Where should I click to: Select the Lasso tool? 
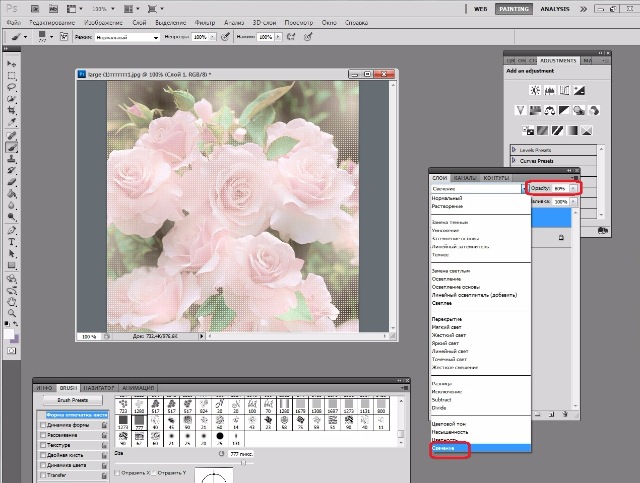(x=11, y=87)
